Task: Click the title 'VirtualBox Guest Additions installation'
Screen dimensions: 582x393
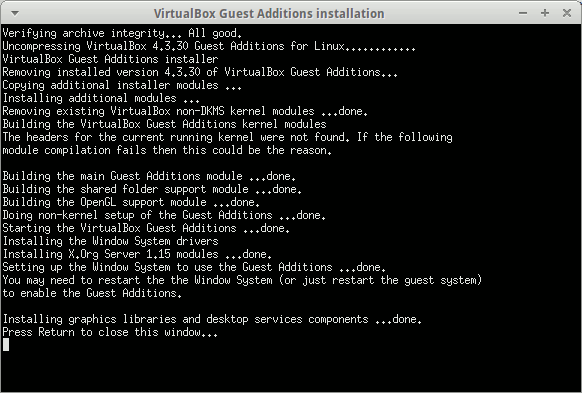Action: tap(269, 14)
